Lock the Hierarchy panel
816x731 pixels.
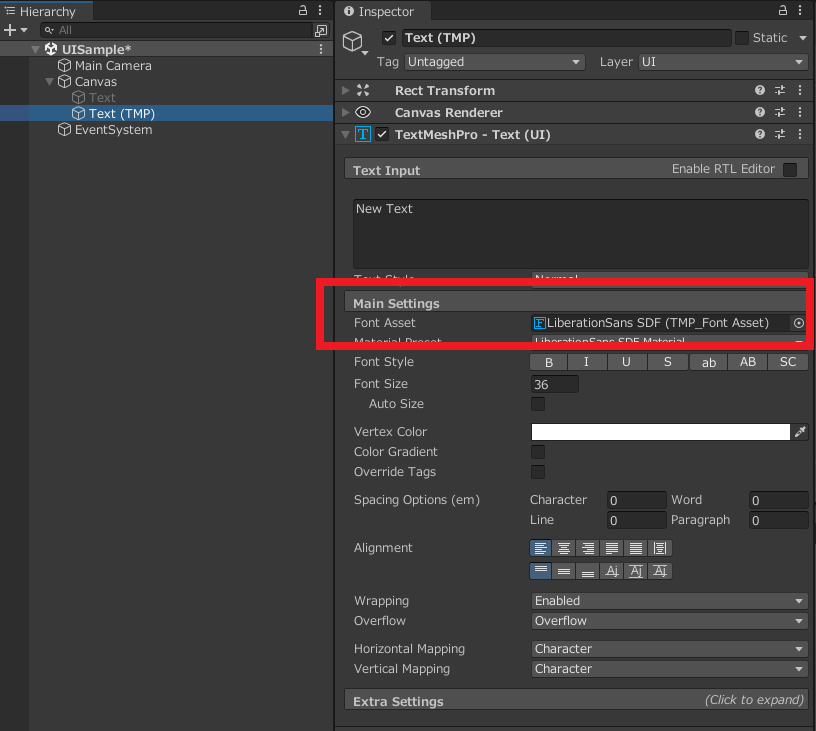pos(302,10)
